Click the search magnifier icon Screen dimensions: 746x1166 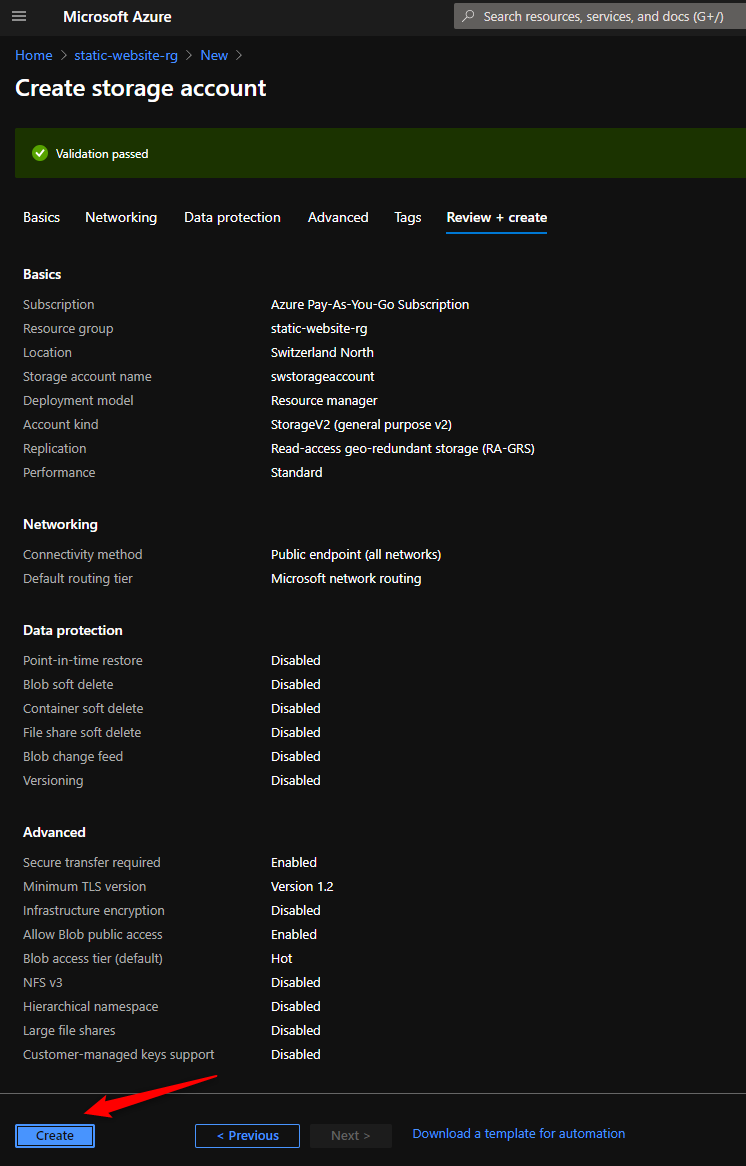click(x=468, y=17)
